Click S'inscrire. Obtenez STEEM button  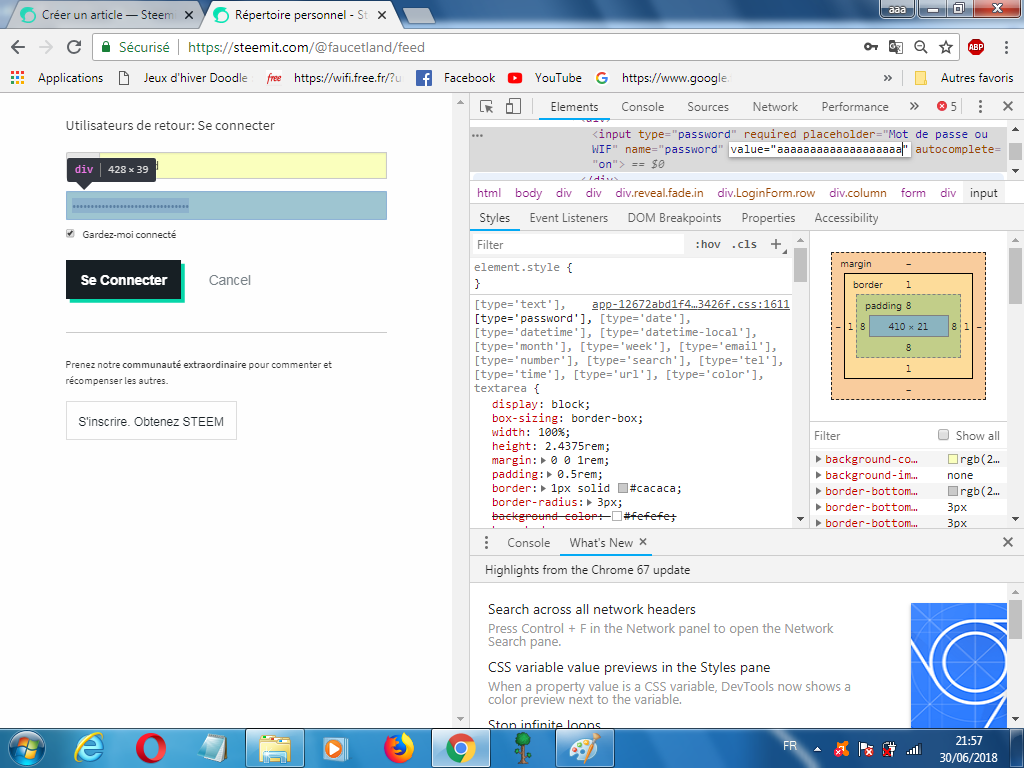pos(151,421)
